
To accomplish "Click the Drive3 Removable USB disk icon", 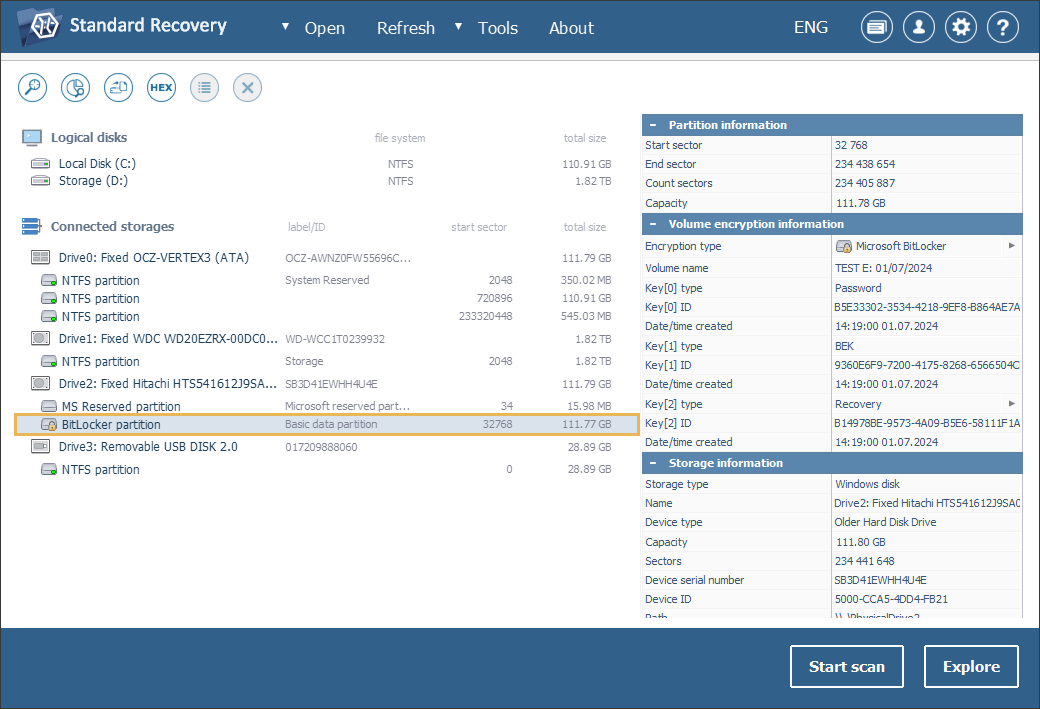I will [40, 446].
